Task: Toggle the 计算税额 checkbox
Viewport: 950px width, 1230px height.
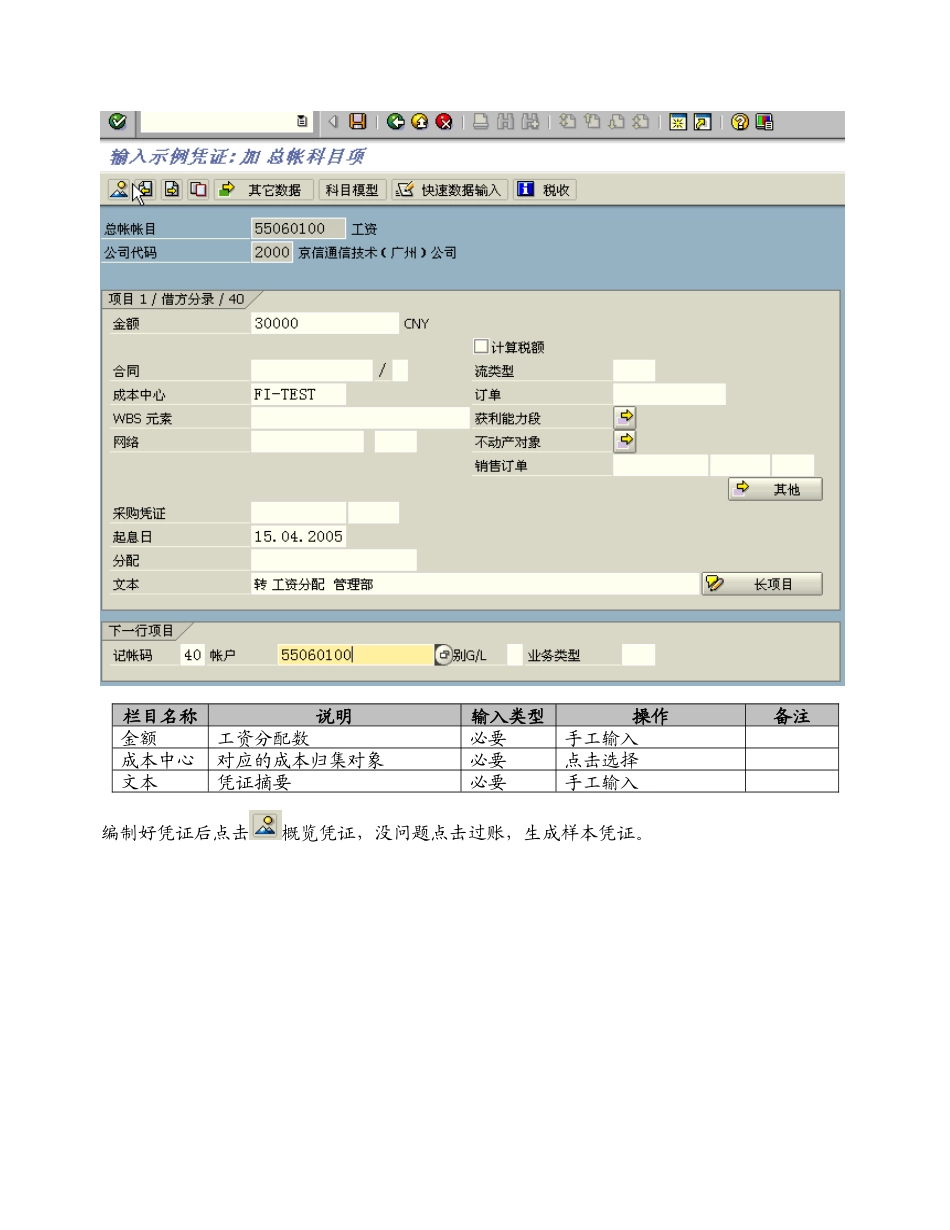Action: (481, 347)
